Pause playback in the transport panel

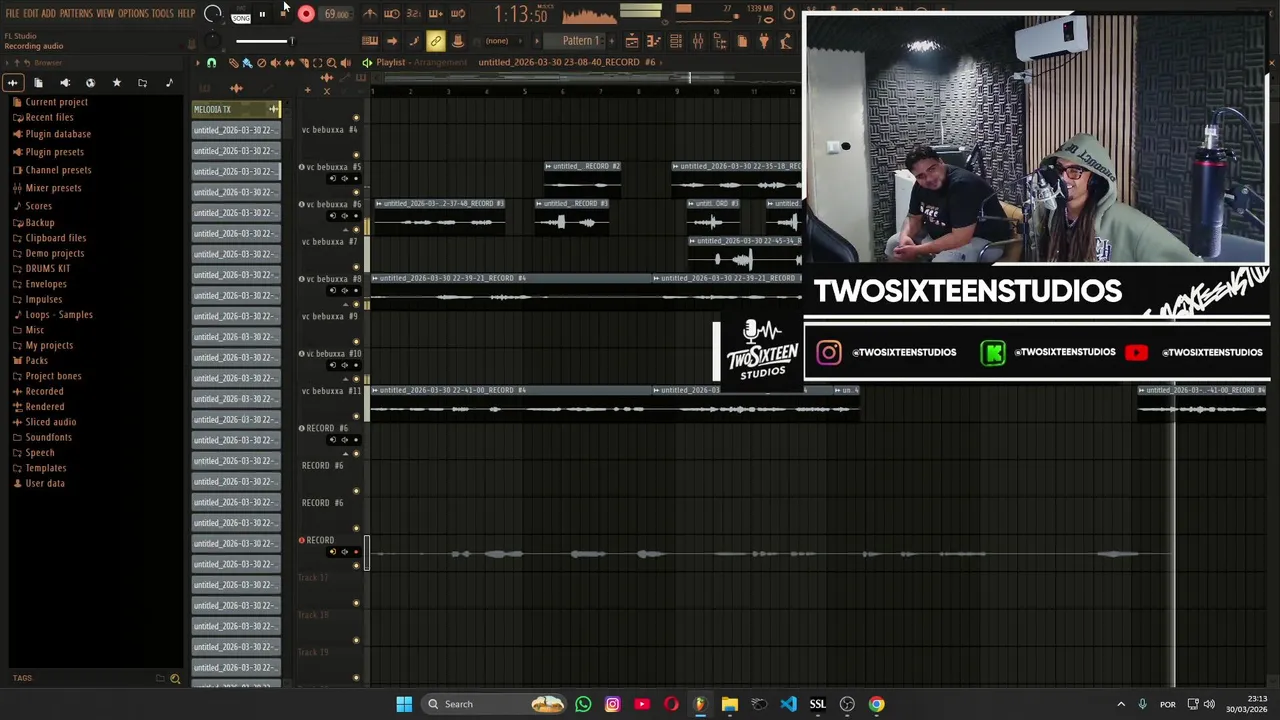[262, 14]
